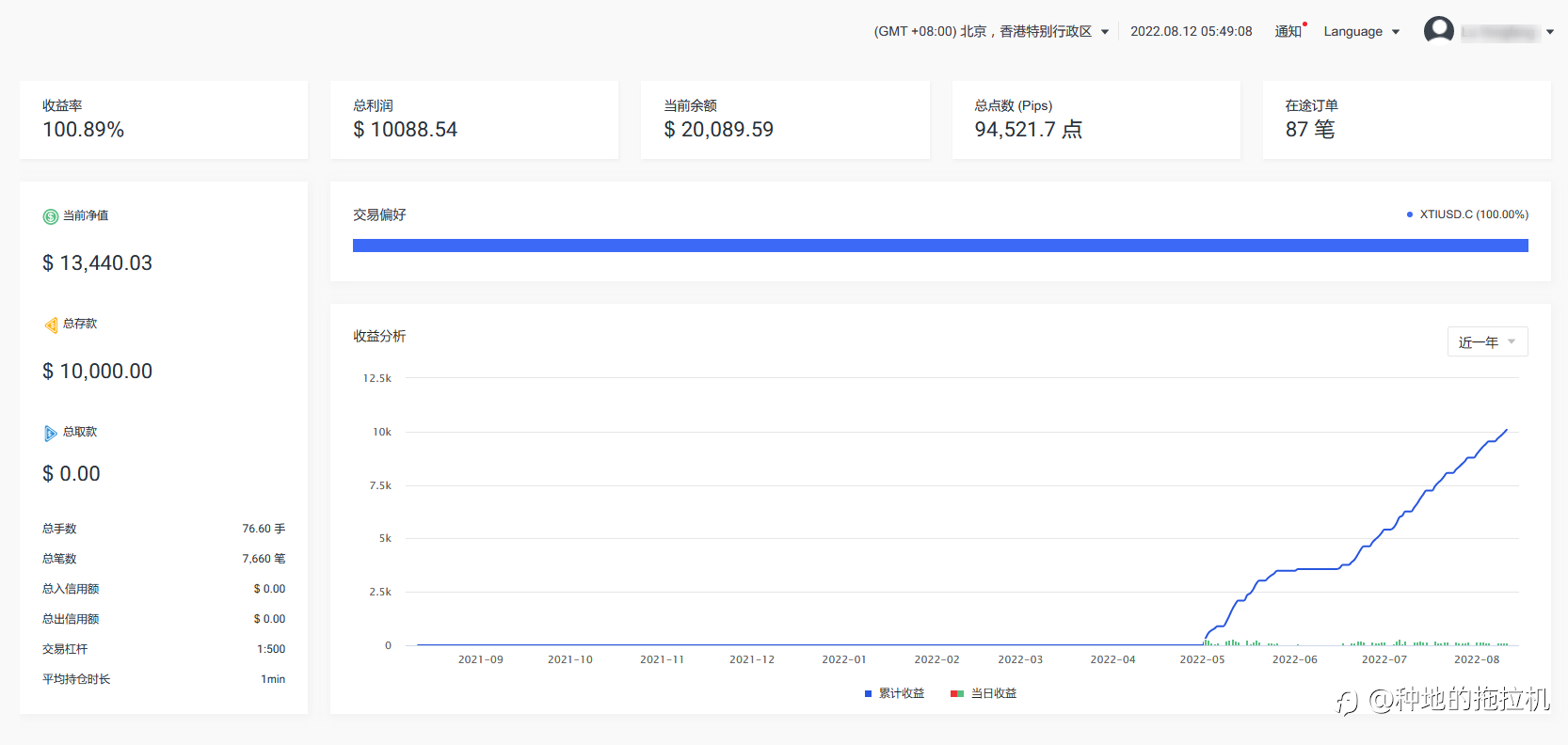Click the green current net value icon
Screen dimensions: 1568x745
click(51, 216)
